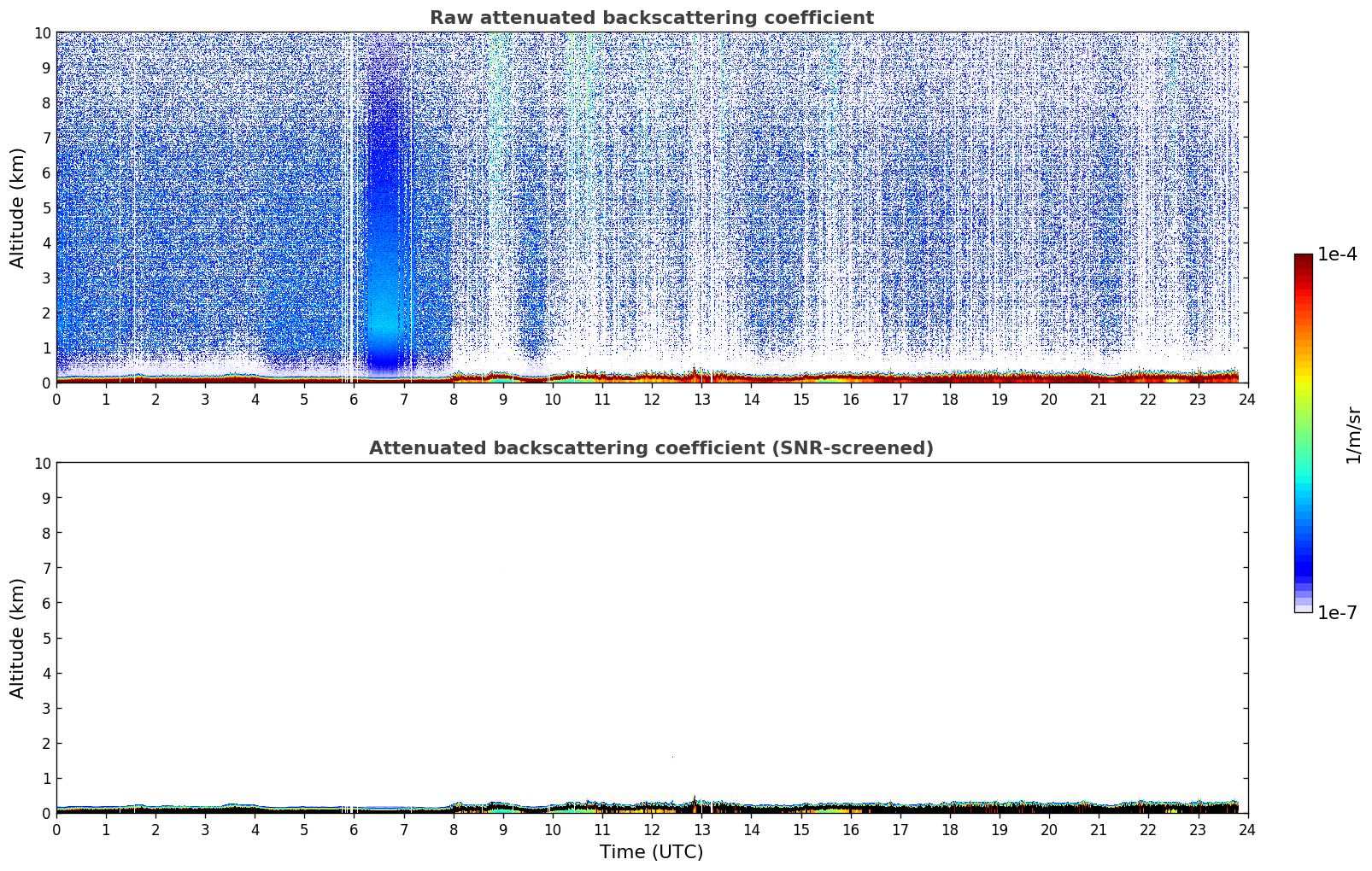The width and height of the screenshot is (1372, 871).
Task: Click hour 24 on the top plot's time axis
Action: tap(1247, 400)
